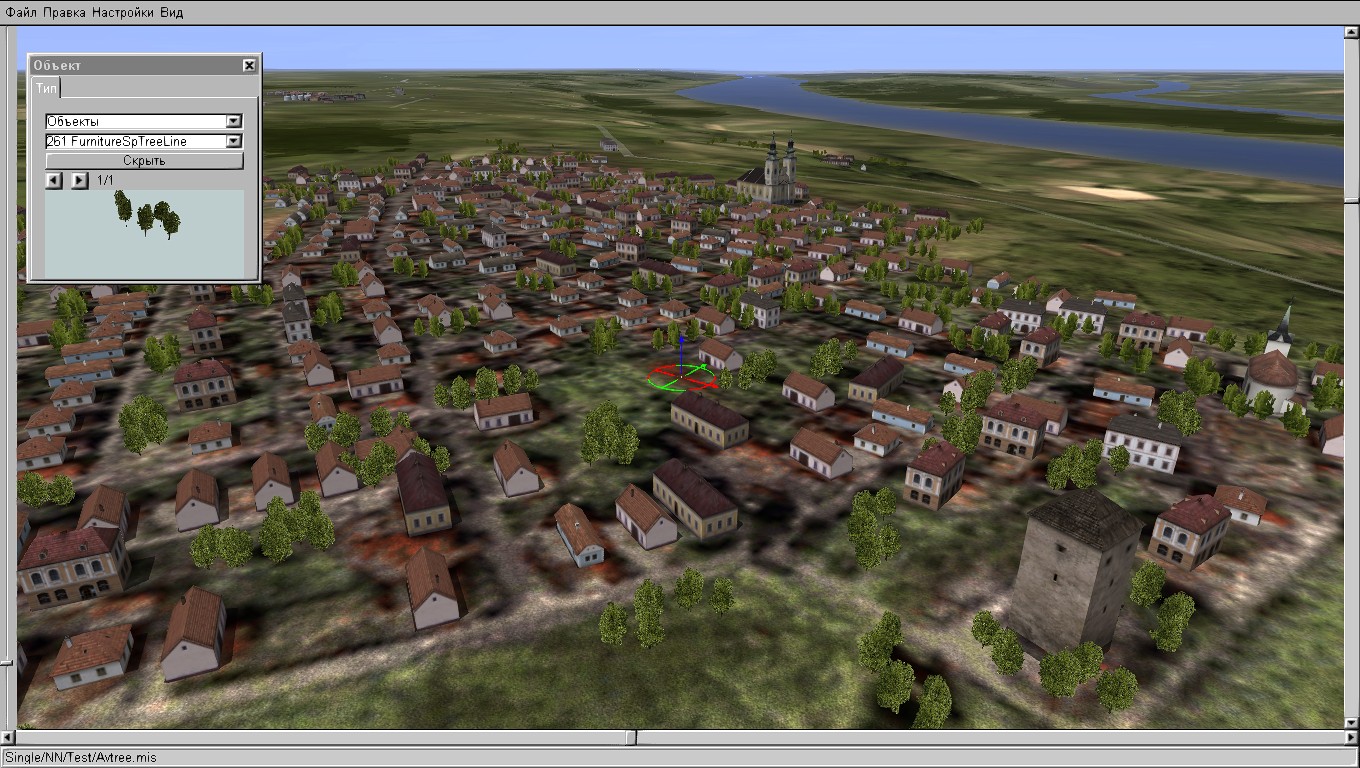Click the status bar path Single/NN/Test/Avtree.mis
This screenshot has height=768, width=1360.
click(81, 758)
